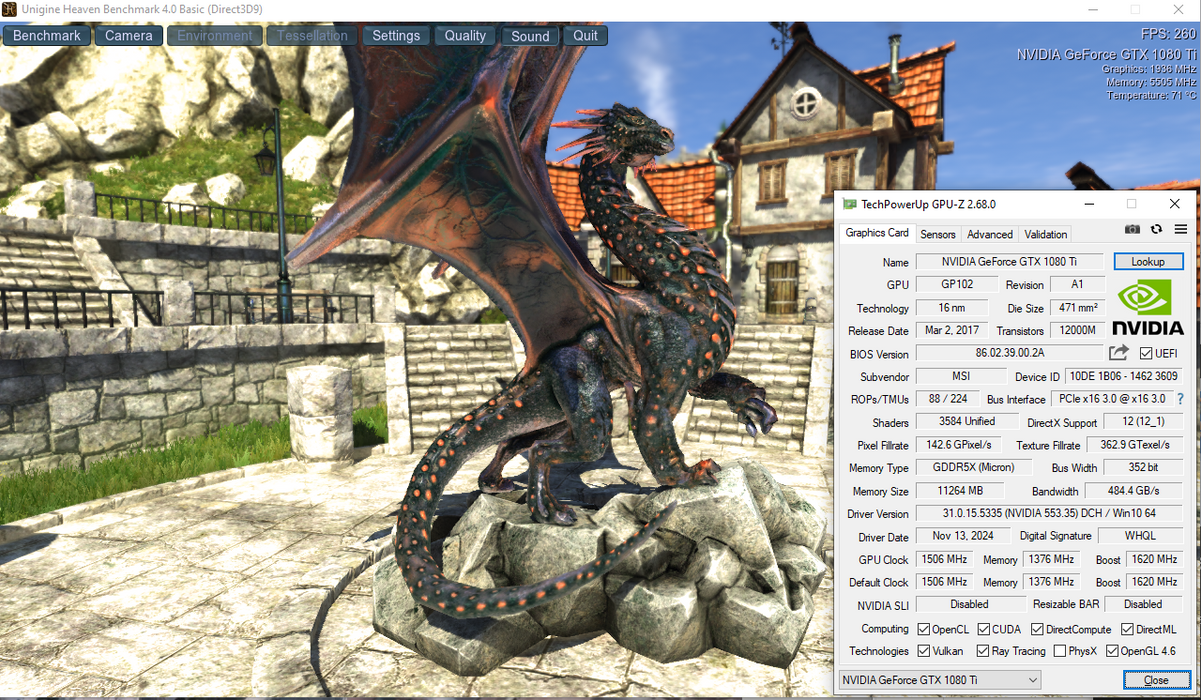Click the Benchmark button in Heaven
Screen dimensions: 1201x700
[x=47, y=35]
